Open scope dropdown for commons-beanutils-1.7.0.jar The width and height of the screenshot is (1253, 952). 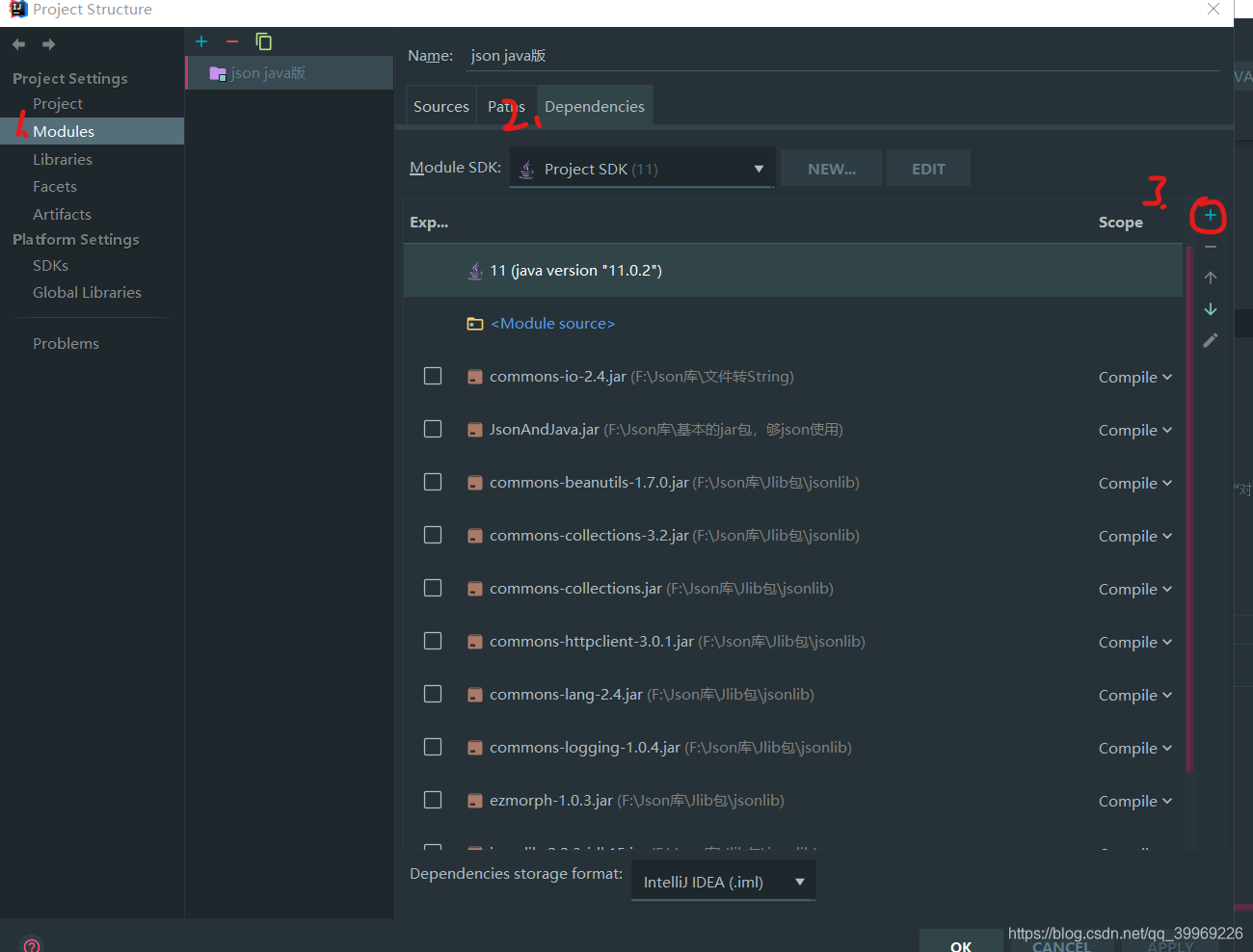(x=1135, y=483)
